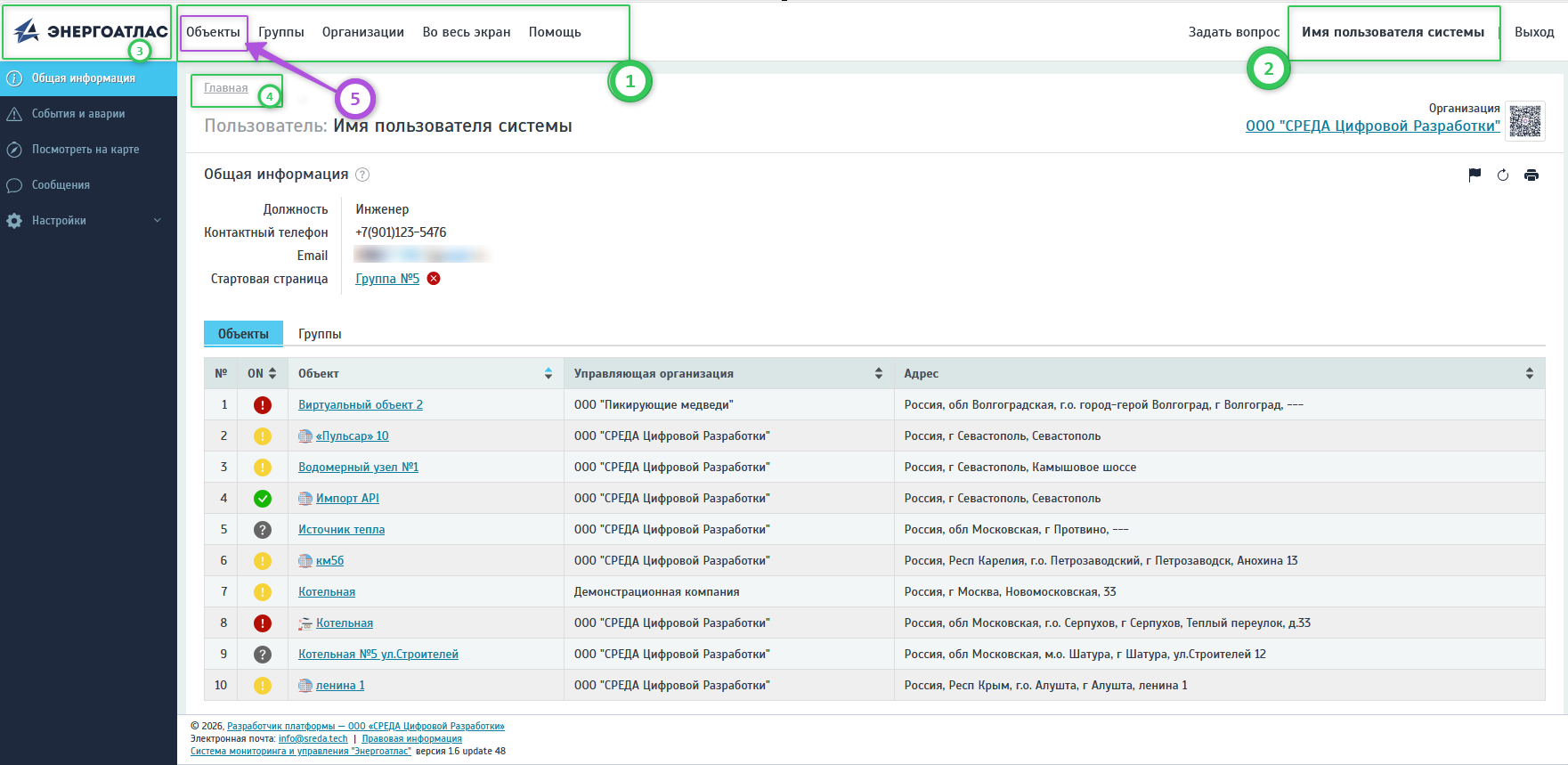Remove start page with red X icon
Screen dimensions: 1568x765
434,279
